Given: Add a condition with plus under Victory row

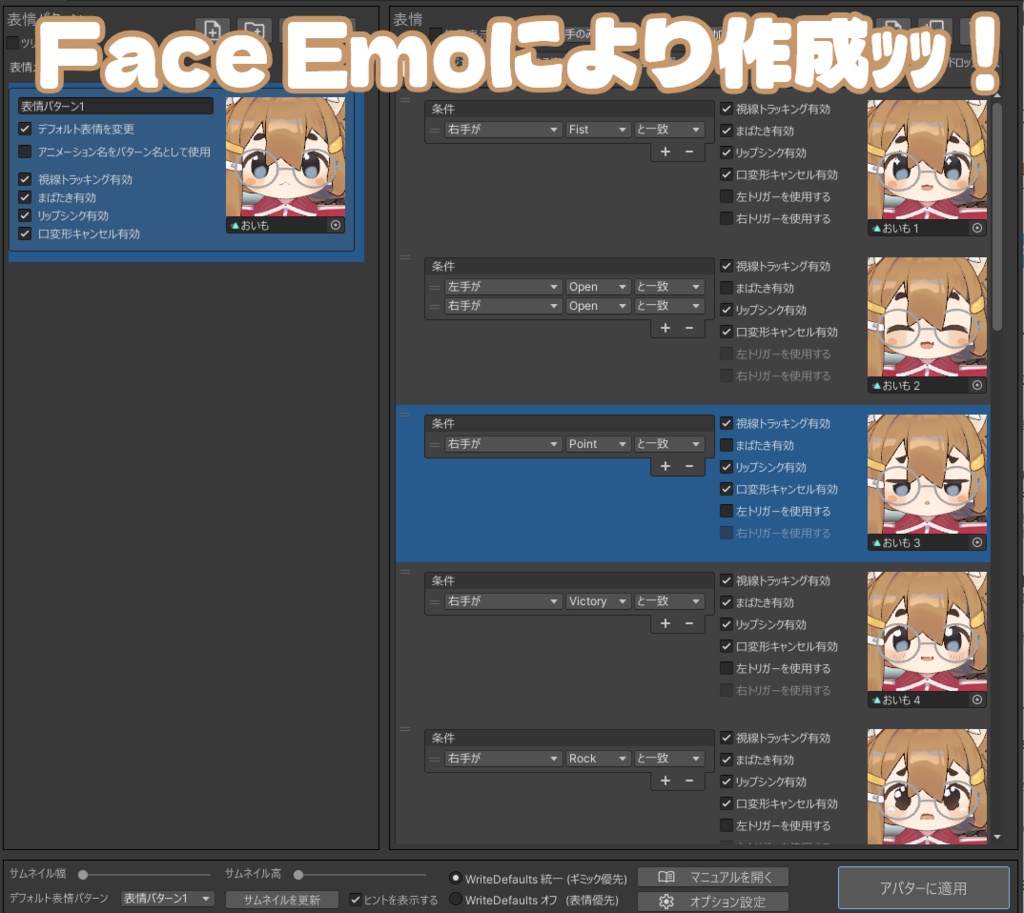Looking at the screenshot, I should pyautogui.click(x=665, y=623).
